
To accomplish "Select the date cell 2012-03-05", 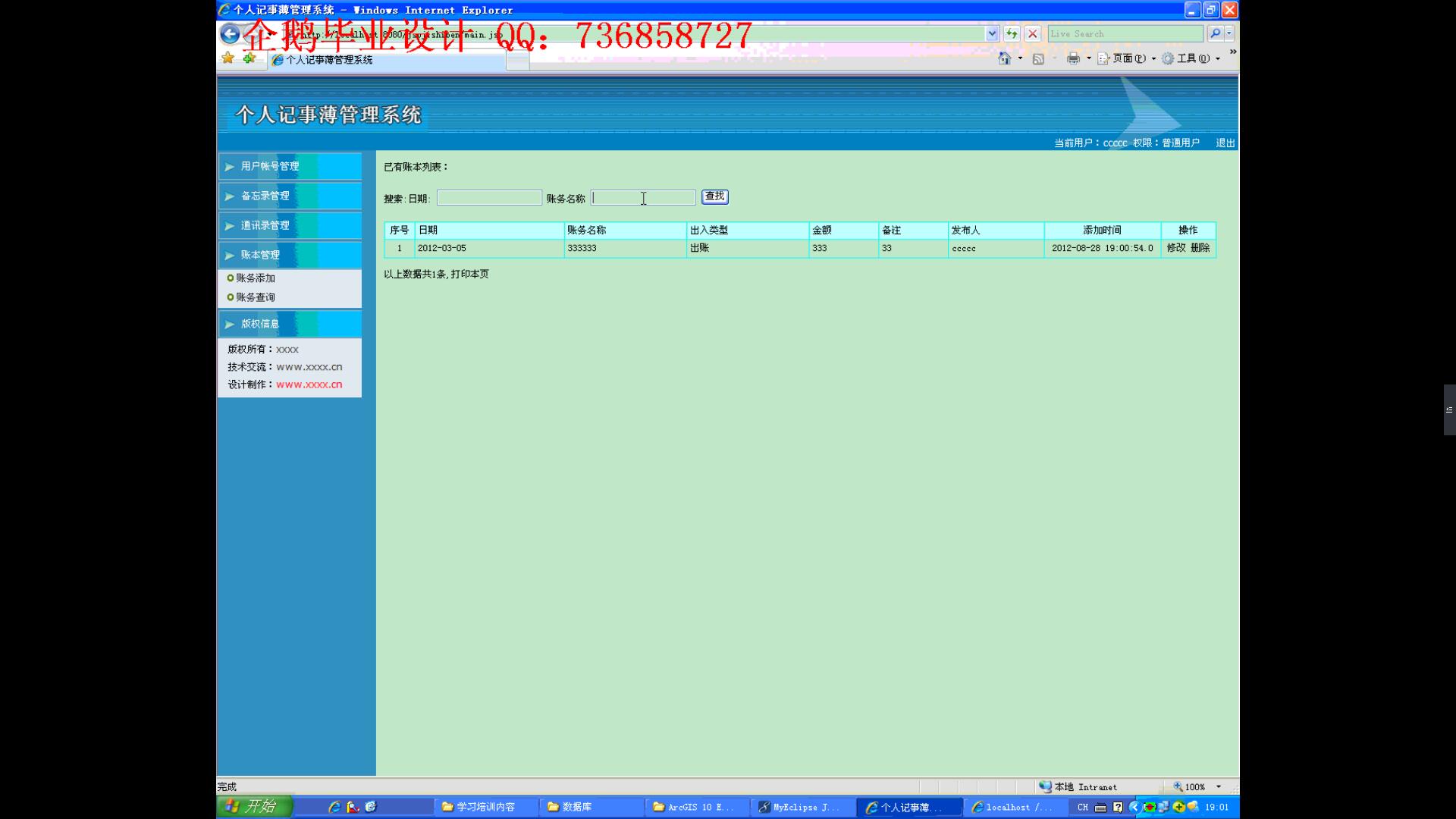I will (x=489, y=249).
